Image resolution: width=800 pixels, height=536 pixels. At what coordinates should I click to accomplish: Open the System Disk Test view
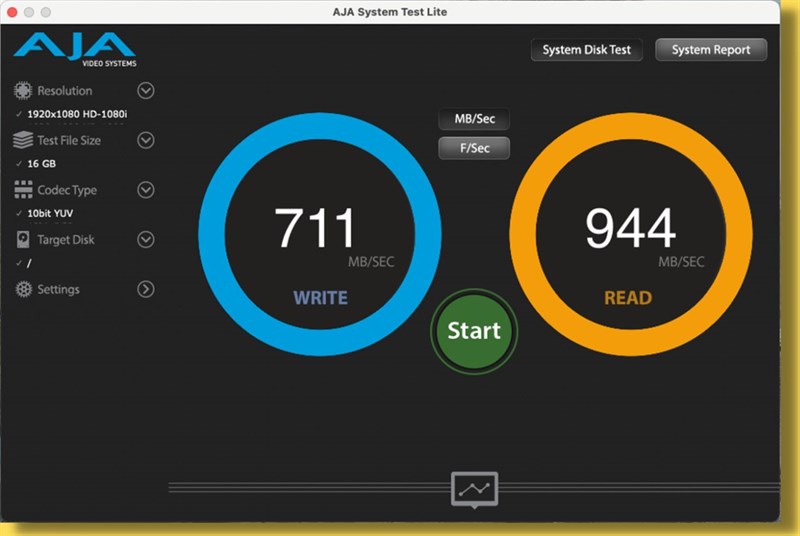tap(587, 50)
